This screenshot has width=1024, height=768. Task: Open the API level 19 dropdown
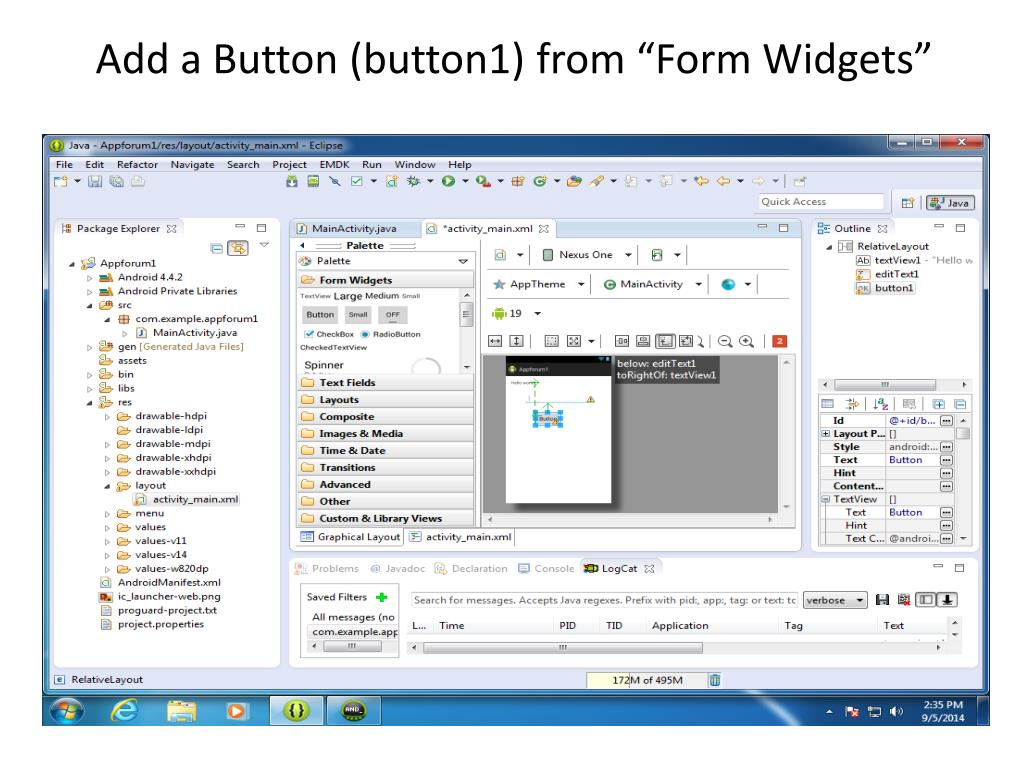517,313
